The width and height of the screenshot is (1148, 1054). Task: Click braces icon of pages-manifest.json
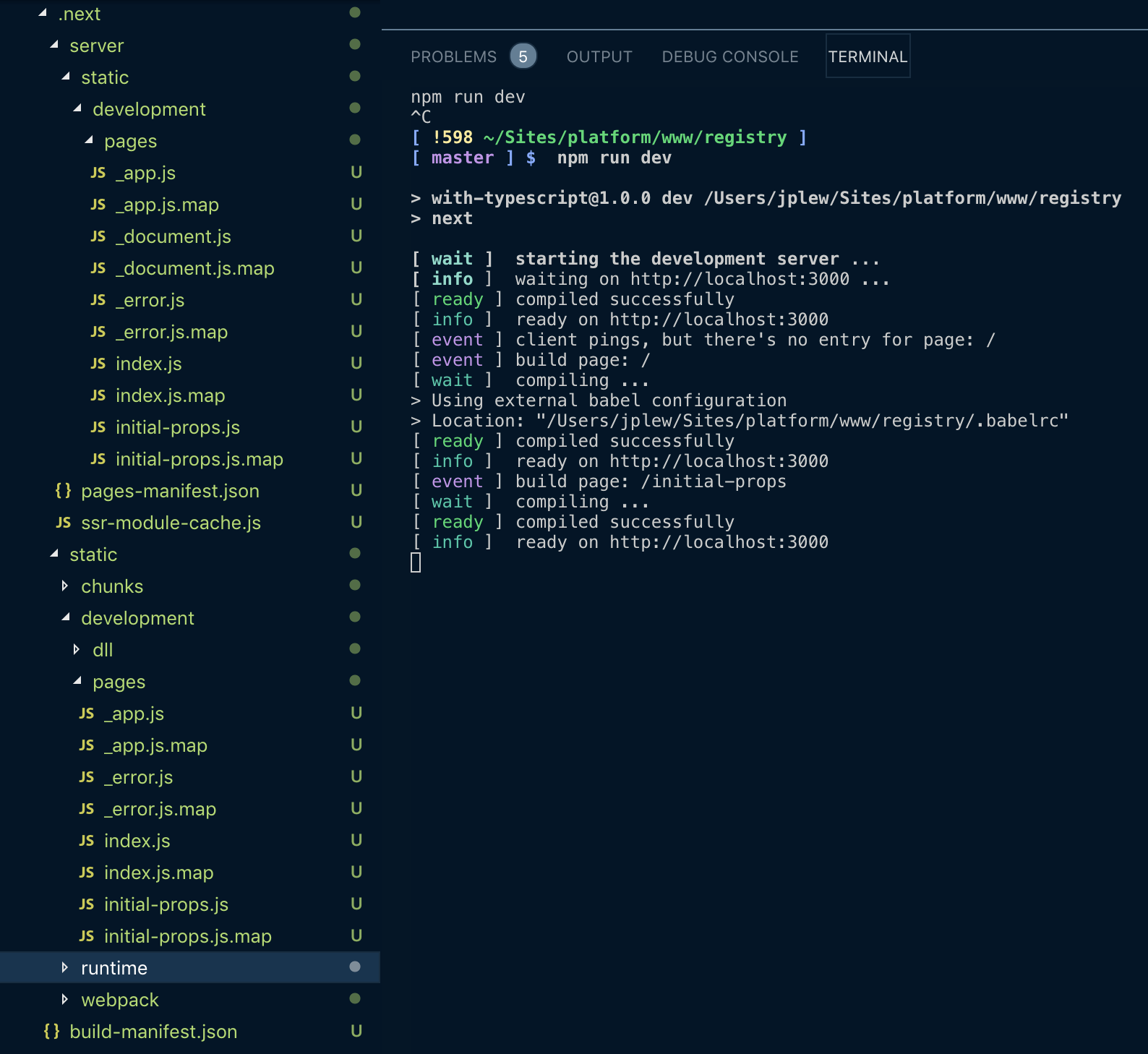tap(64, 491)
